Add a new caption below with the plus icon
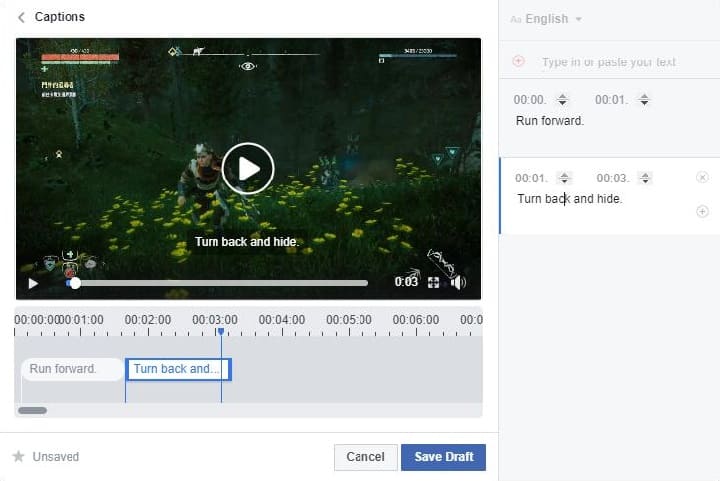The width and height of the screenshot is (720, 481). pyautogui.click(x=702, y=211)
